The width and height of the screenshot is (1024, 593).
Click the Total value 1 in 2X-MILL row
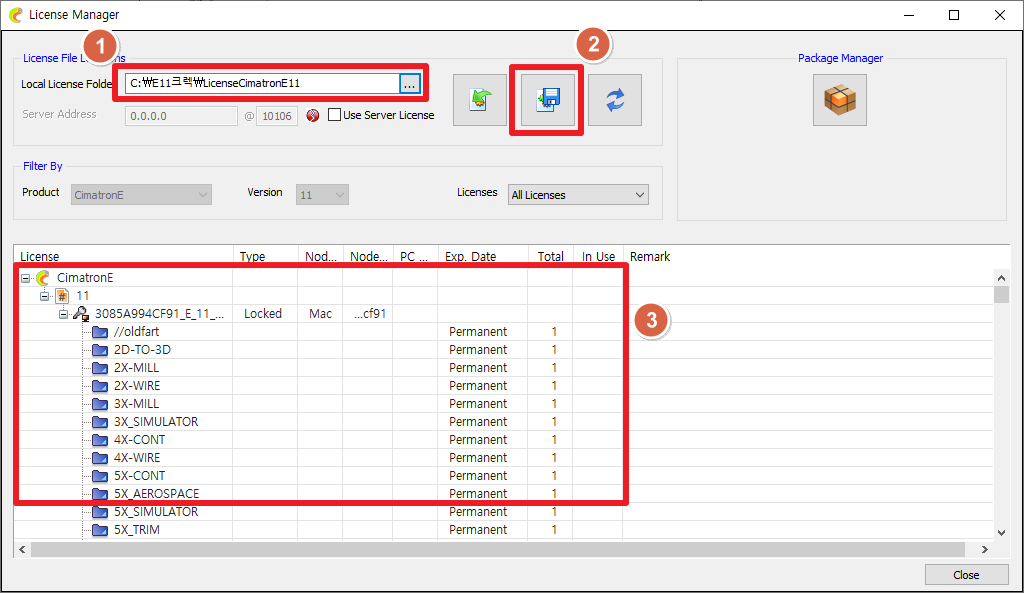[554, 368]
